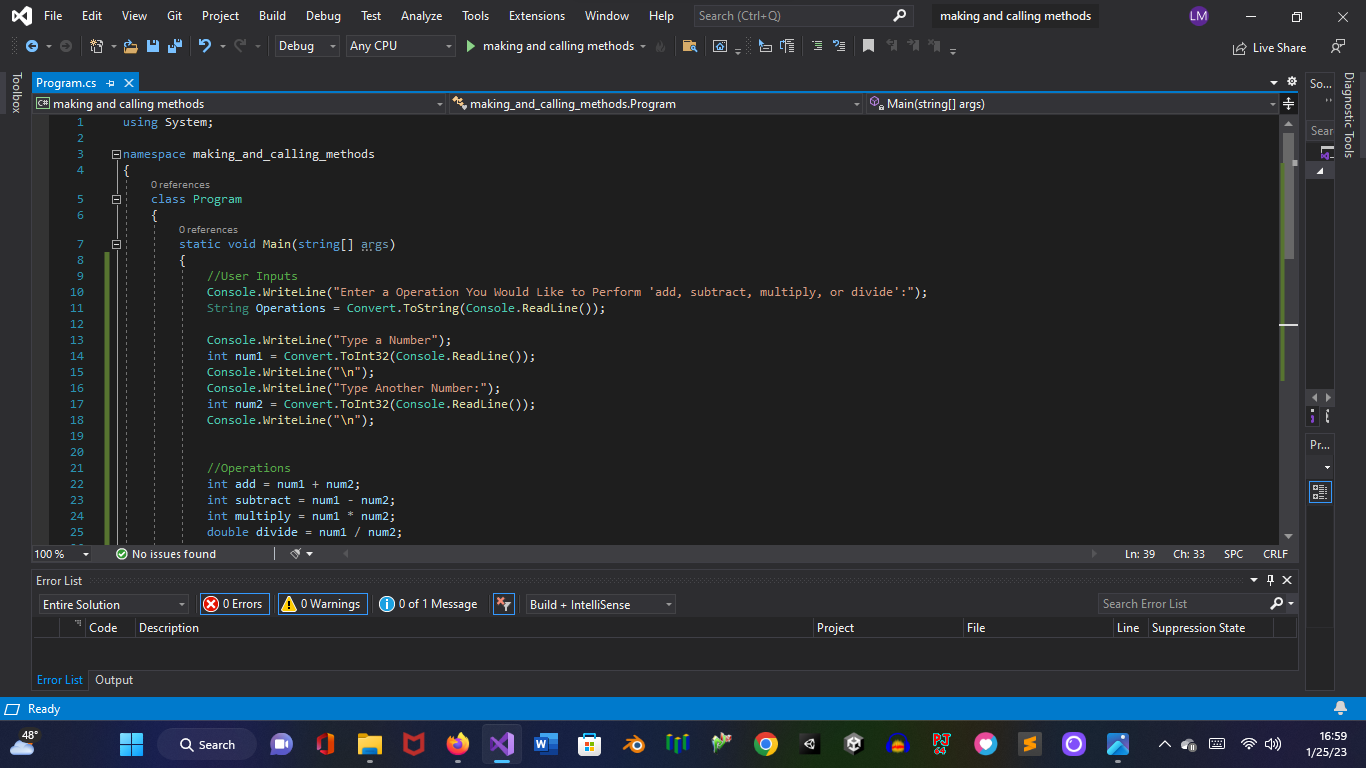The width and height of the screenshot is (1366, 768).
Task: Click the Save All icon
Action: (172, 46)
